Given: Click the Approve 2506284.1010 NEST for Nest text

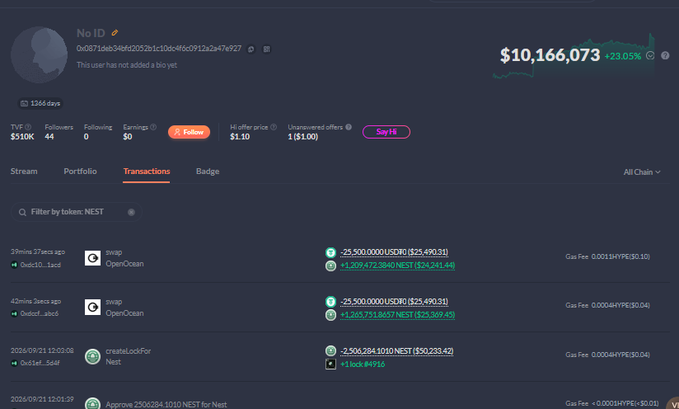Looking at the screenshot, I should [166, 405].
